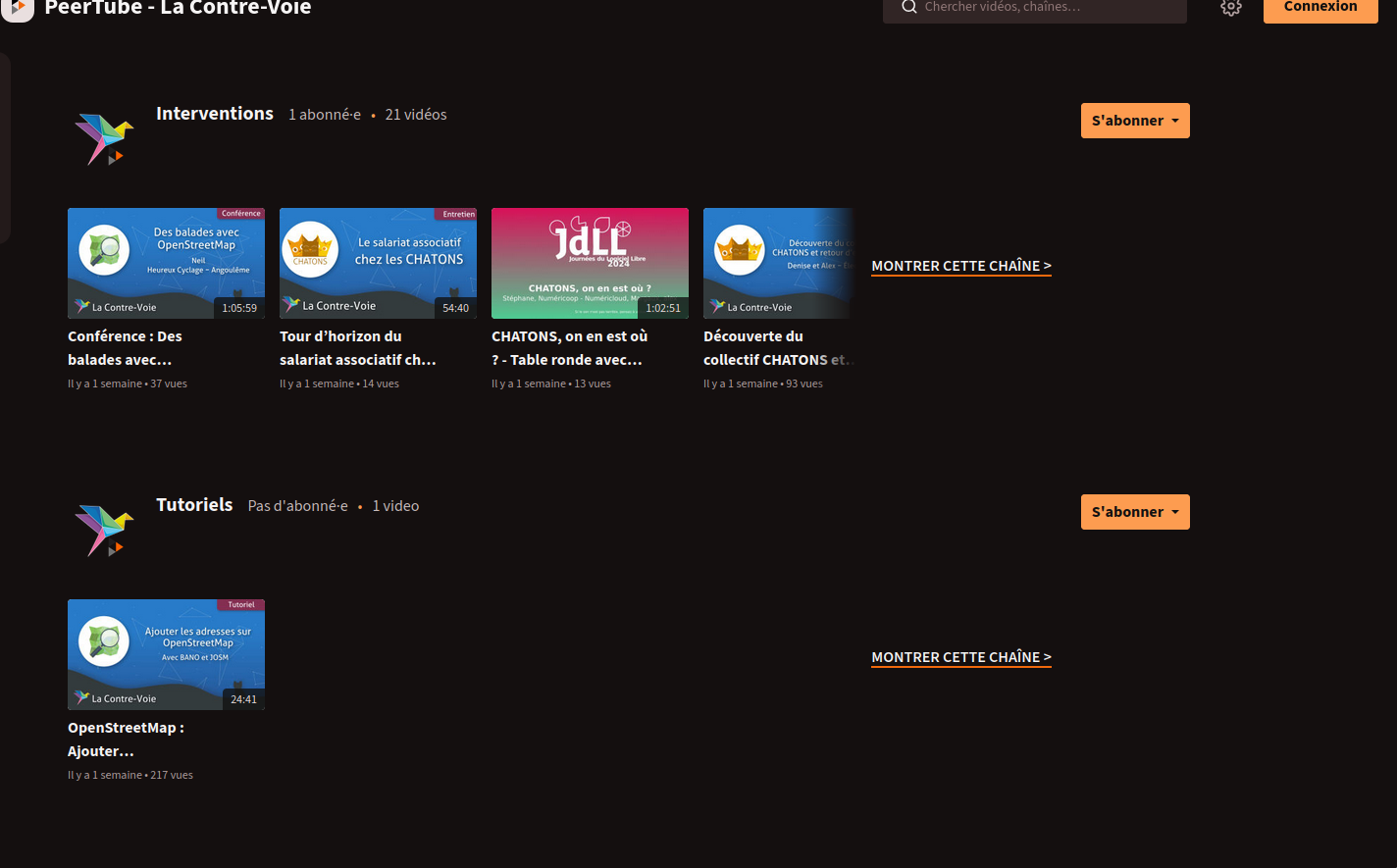Play the salariat associatif CHATONS thumbnail
Screen dimensions: 1397x868
tap(378, 263)
